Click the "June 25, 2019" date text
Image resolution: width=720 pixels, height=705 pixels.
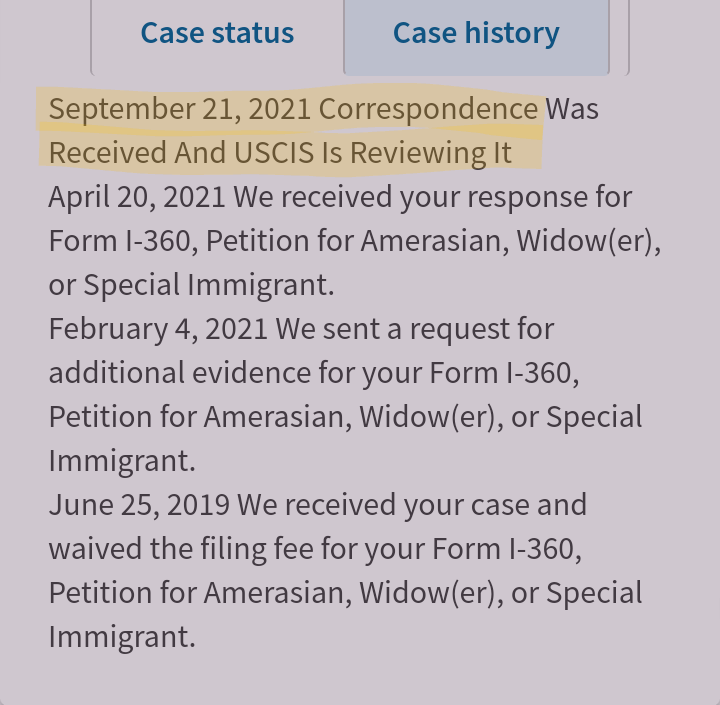(x=139, y=504)
